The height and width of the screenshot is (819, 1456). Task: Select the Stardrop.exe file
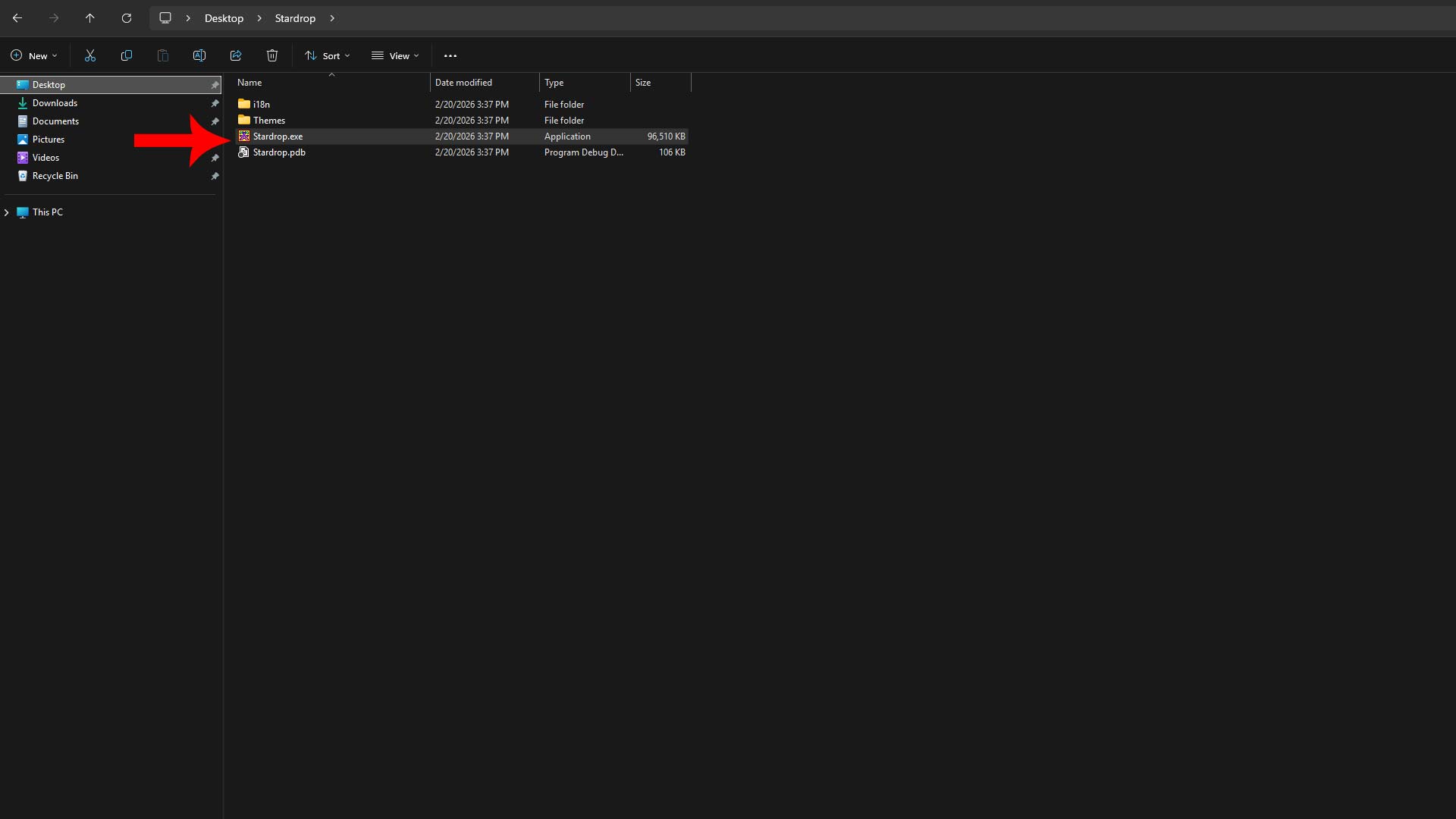(x=278, y=136)
